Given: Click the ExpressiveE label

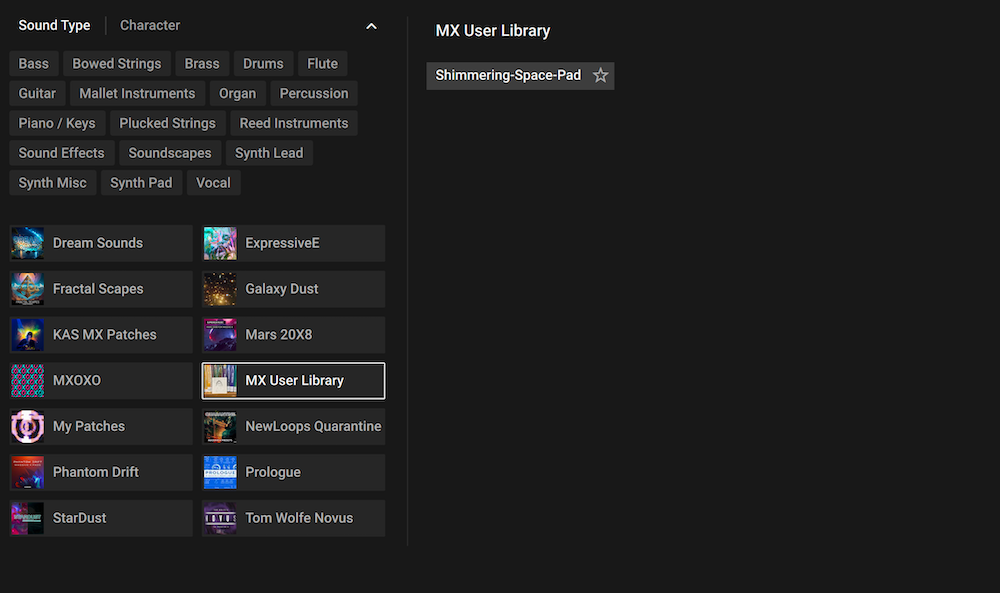Looking at the screenshot, I should point(283,243).
